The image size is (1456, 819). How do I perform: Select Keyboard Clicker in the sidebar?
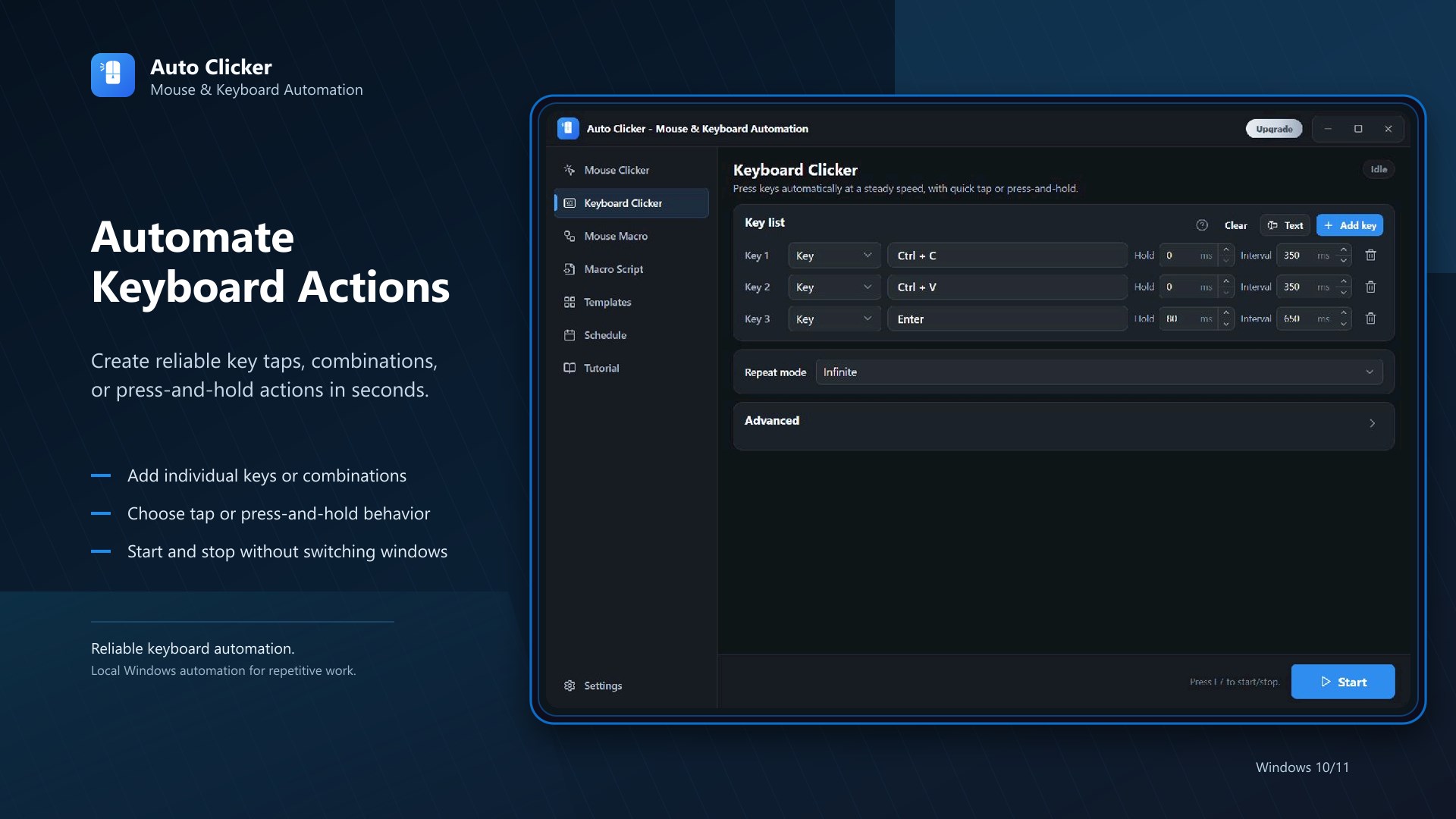(x=631, y=203)
